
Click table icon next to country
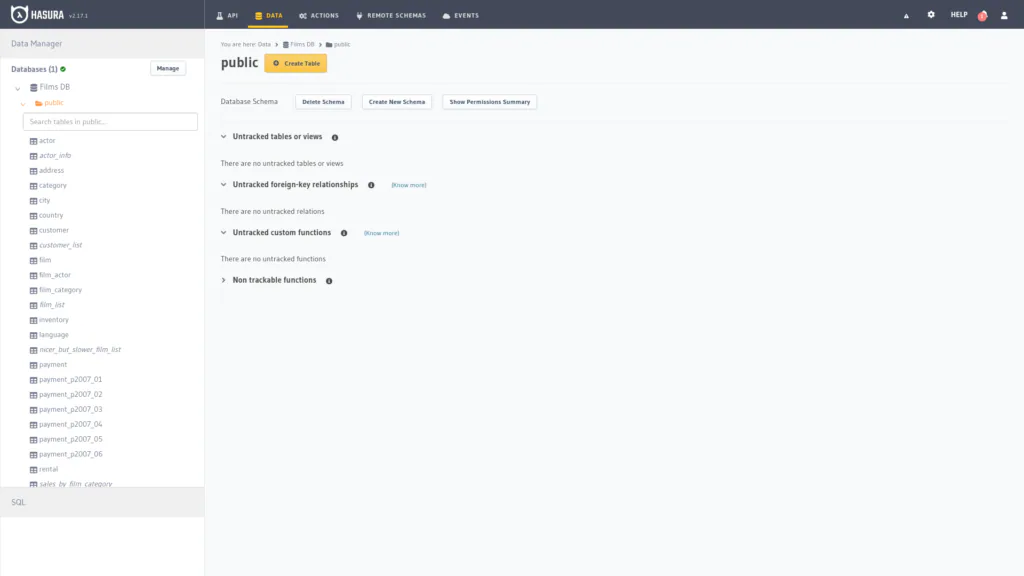[33, 216]
